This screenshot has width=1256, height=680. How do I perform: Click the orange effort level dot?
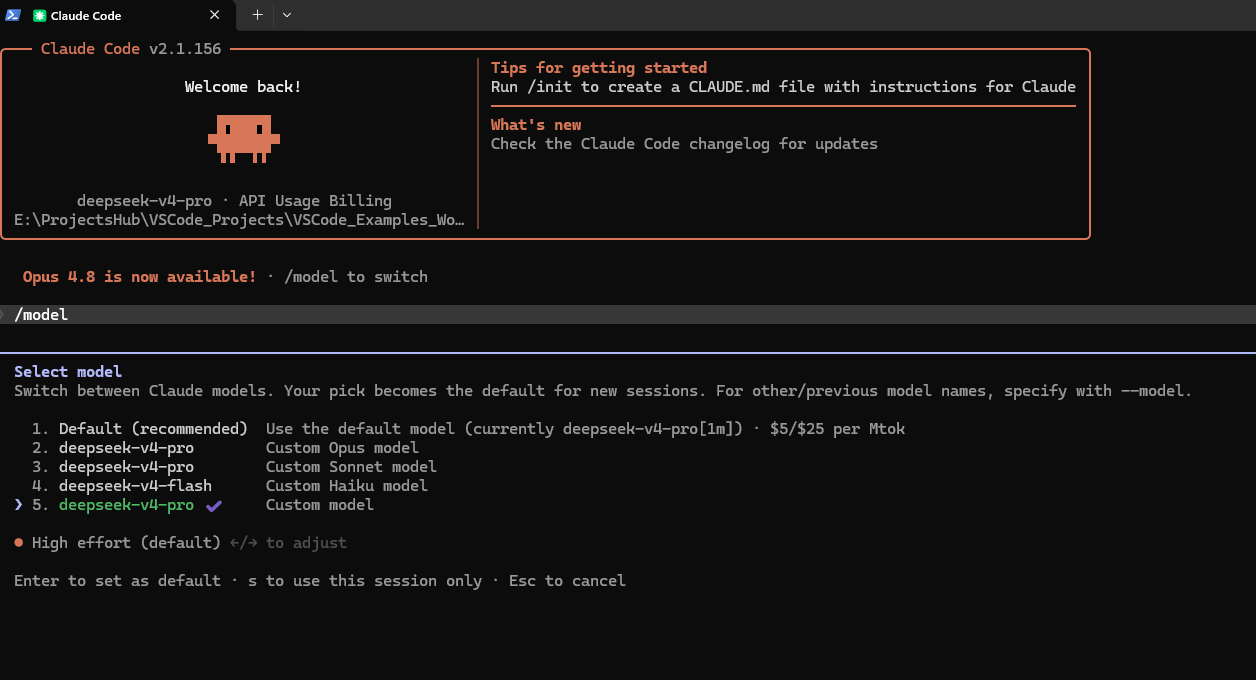[x=19, y=542]
